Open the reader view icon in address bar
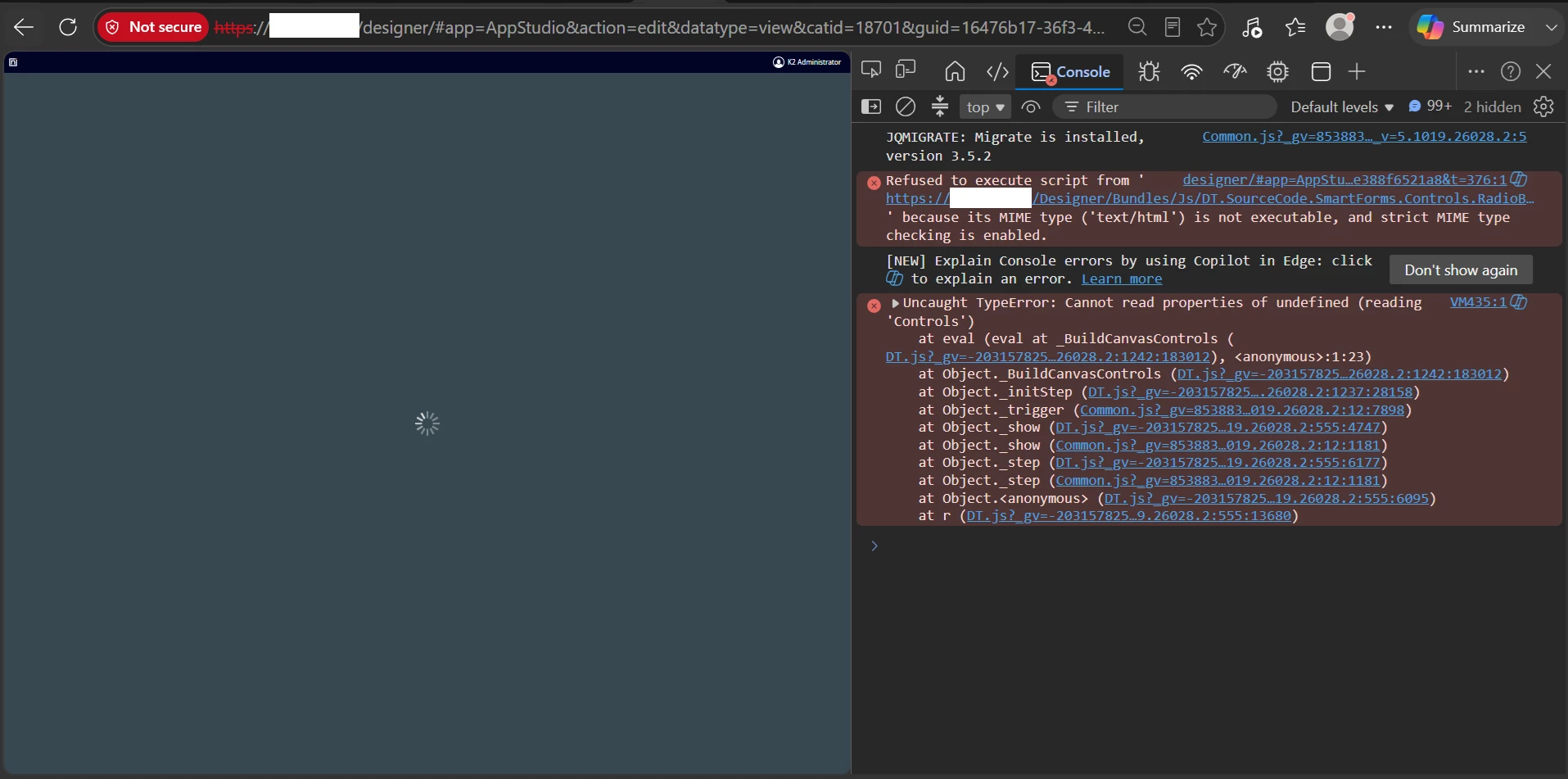Image resolution: width=1568 pixels, height=779 pixels. [1173, 27]
